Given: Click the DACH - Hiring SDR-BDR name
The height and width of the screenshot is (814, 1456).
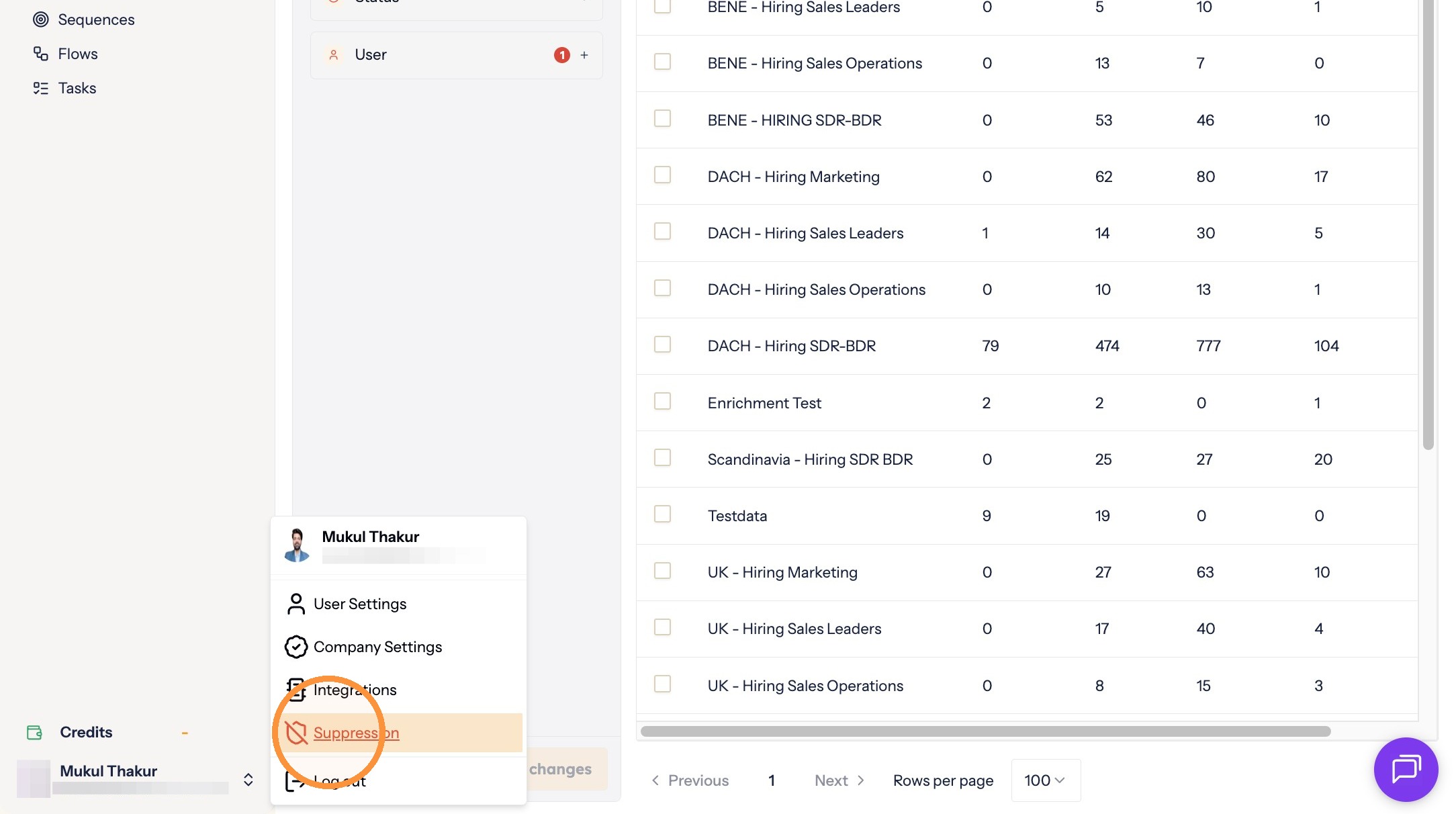Looking at the screenshot, I should tap(792, 346).
